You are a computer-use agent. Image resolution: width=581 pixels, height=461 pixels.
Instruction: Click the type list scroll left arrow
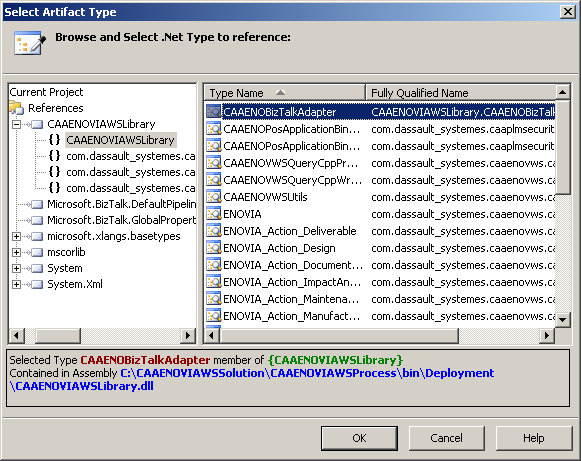tap(211, 336)
